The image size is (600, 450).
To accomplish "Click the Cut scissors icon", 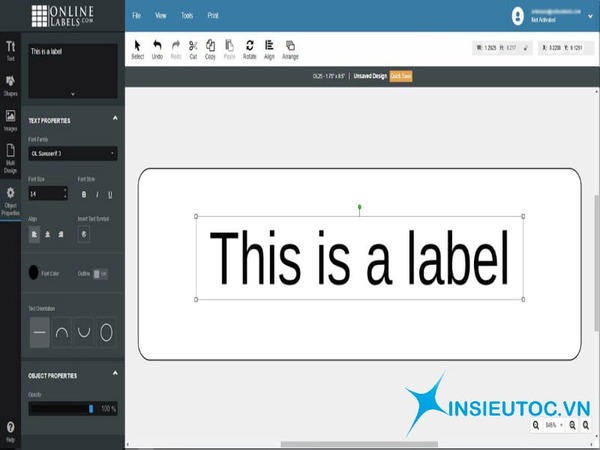I will coord(193,48).
